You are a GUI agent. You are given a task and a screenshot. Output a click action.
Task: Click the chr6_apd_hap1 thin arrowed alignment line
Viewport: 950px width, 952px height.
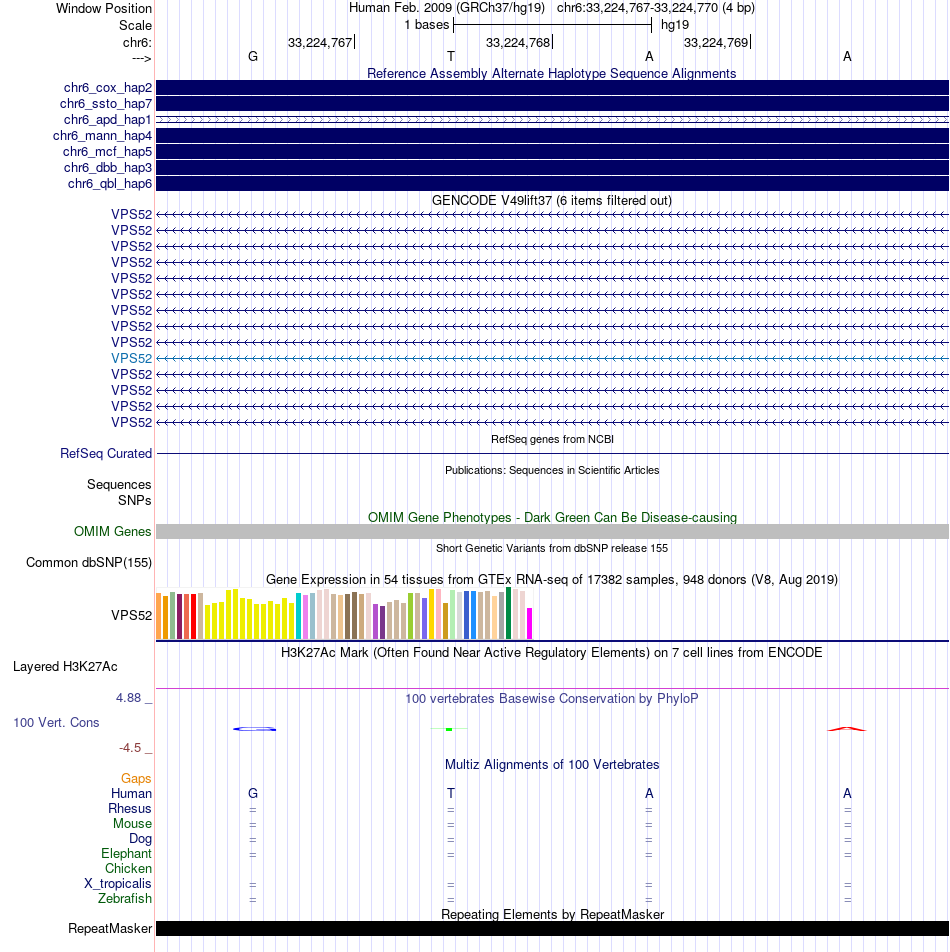(x=552, y=120)
